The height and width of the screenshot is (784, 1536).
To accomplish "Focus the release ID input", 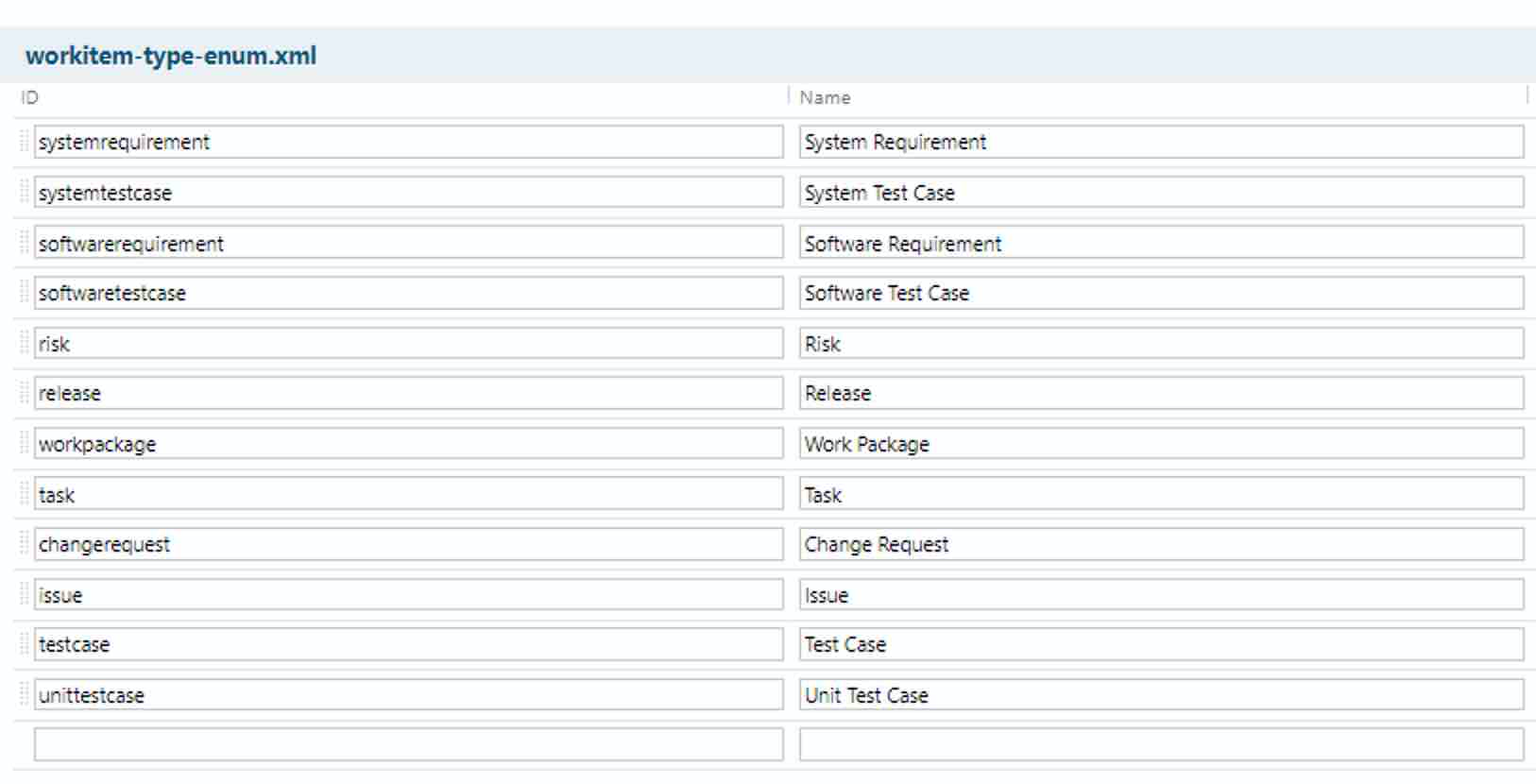I will pyautogui.click(x=408, y=394).
